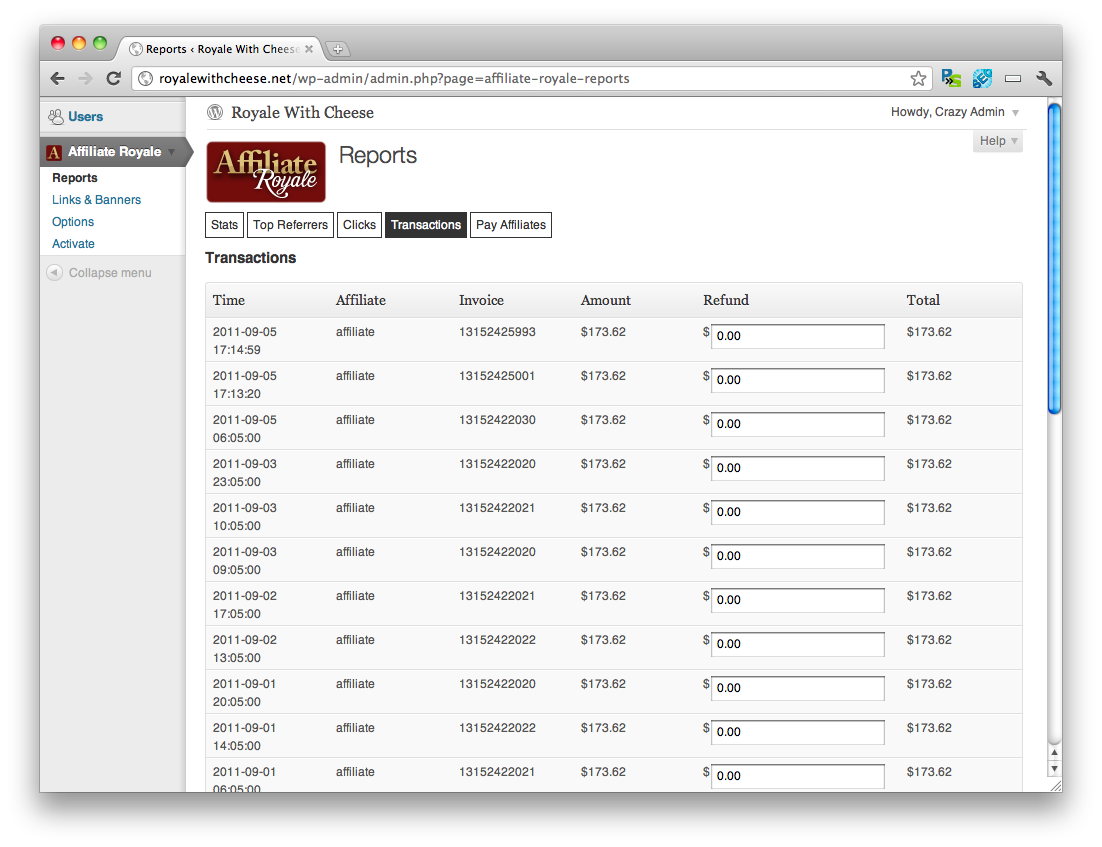1102x847 pixels.
Task: Open the browser wrench settings menu
Action: pyautogui.click(x=1044, y=77)
